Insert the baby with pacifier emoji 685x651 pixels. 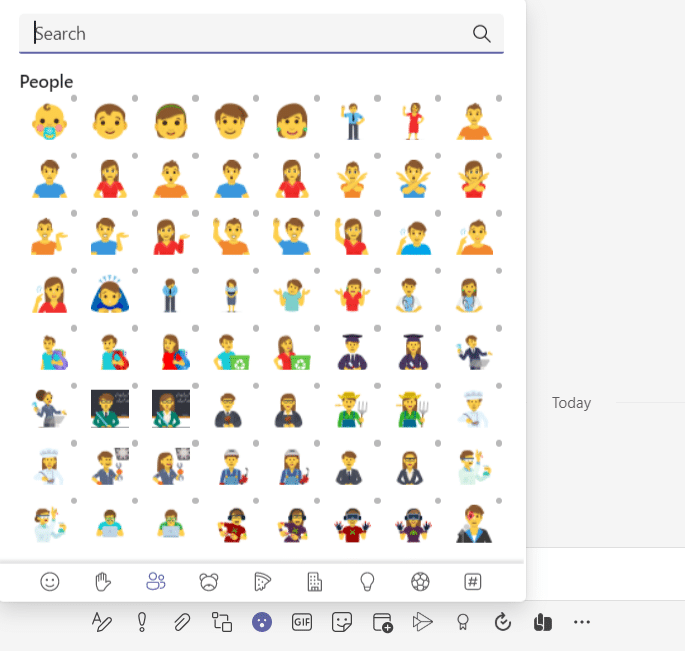click(x=49, y=121)
